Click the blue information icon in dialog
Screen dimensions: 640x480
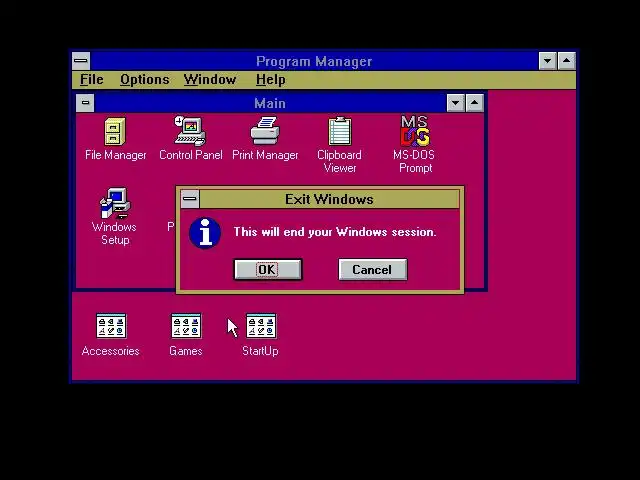click(205, 233)
